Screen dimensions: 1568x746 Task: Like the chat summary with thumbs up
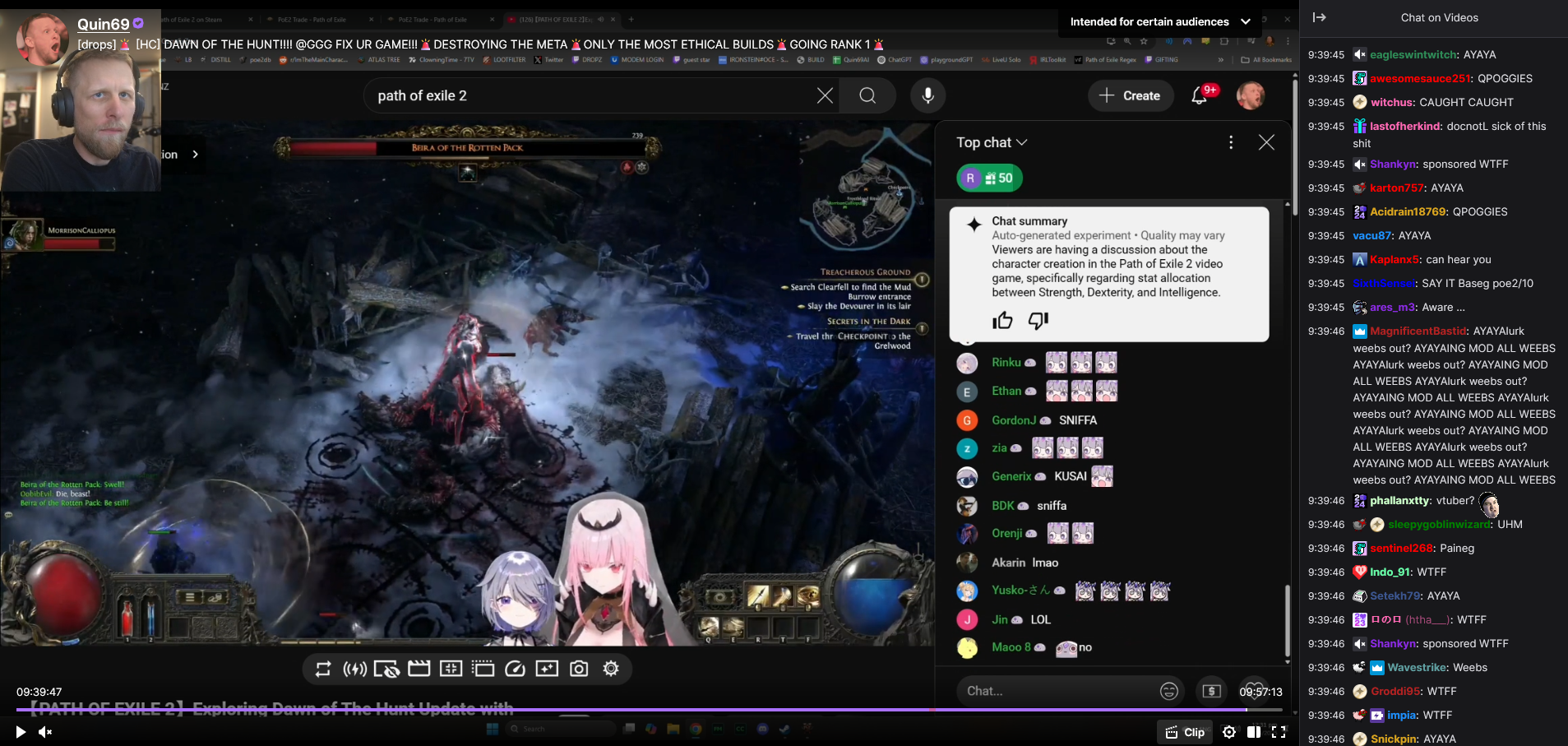pyautogui.click(x=1002, y=321)
